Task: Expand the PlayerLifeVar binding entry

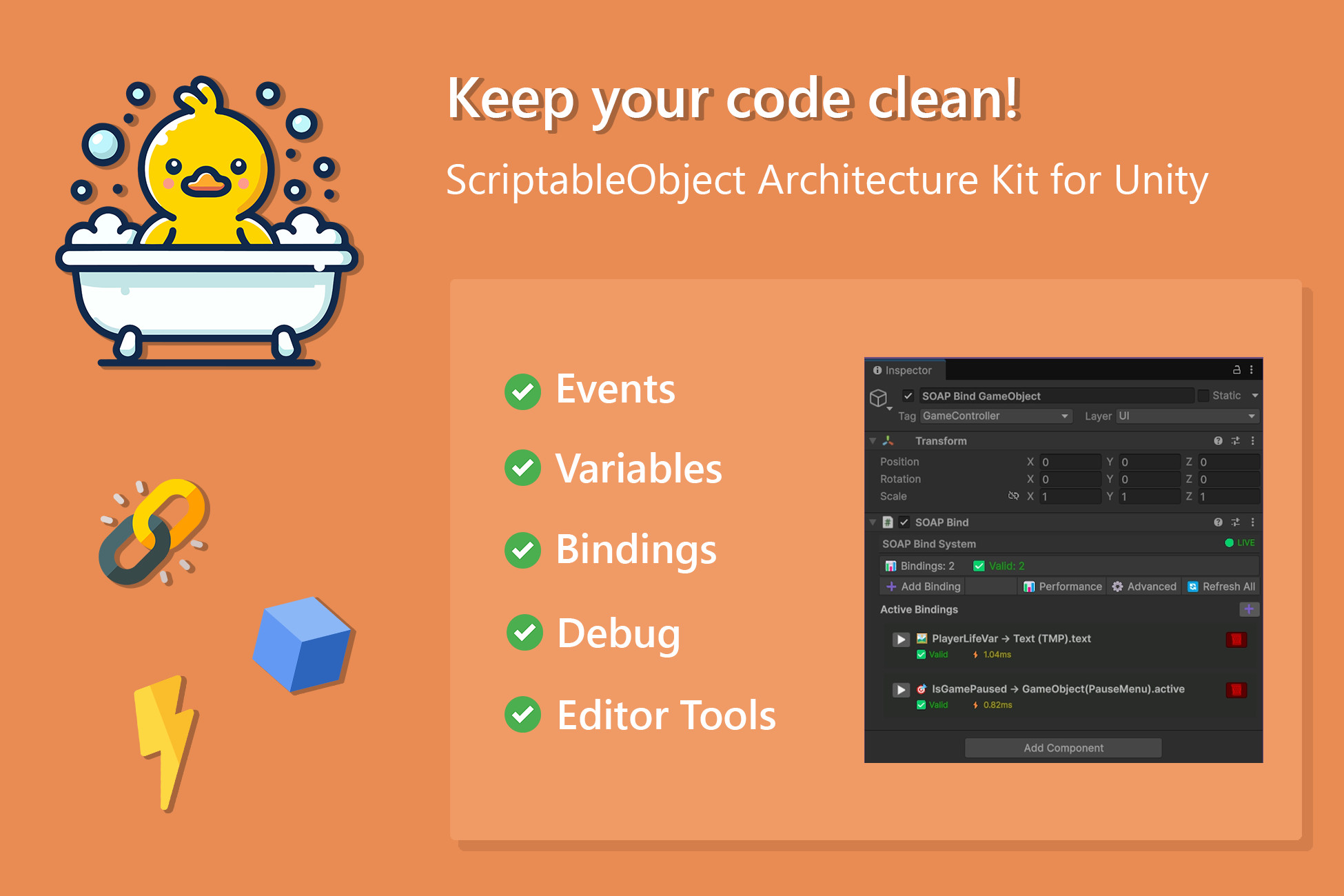Action: (x=900, y=640)
